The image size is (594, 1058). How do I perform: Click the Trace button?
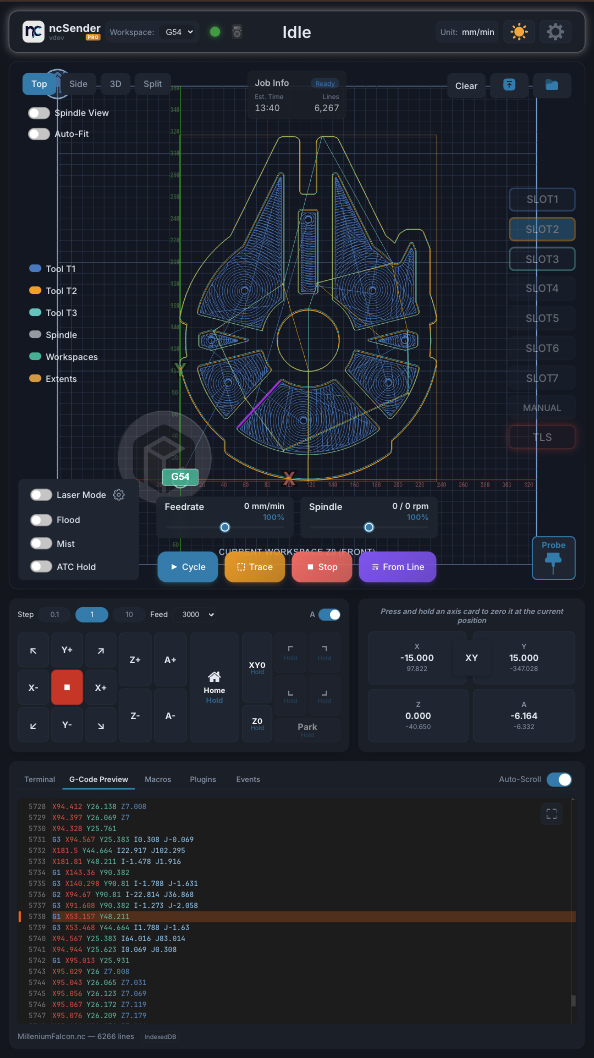coord(254,567)
